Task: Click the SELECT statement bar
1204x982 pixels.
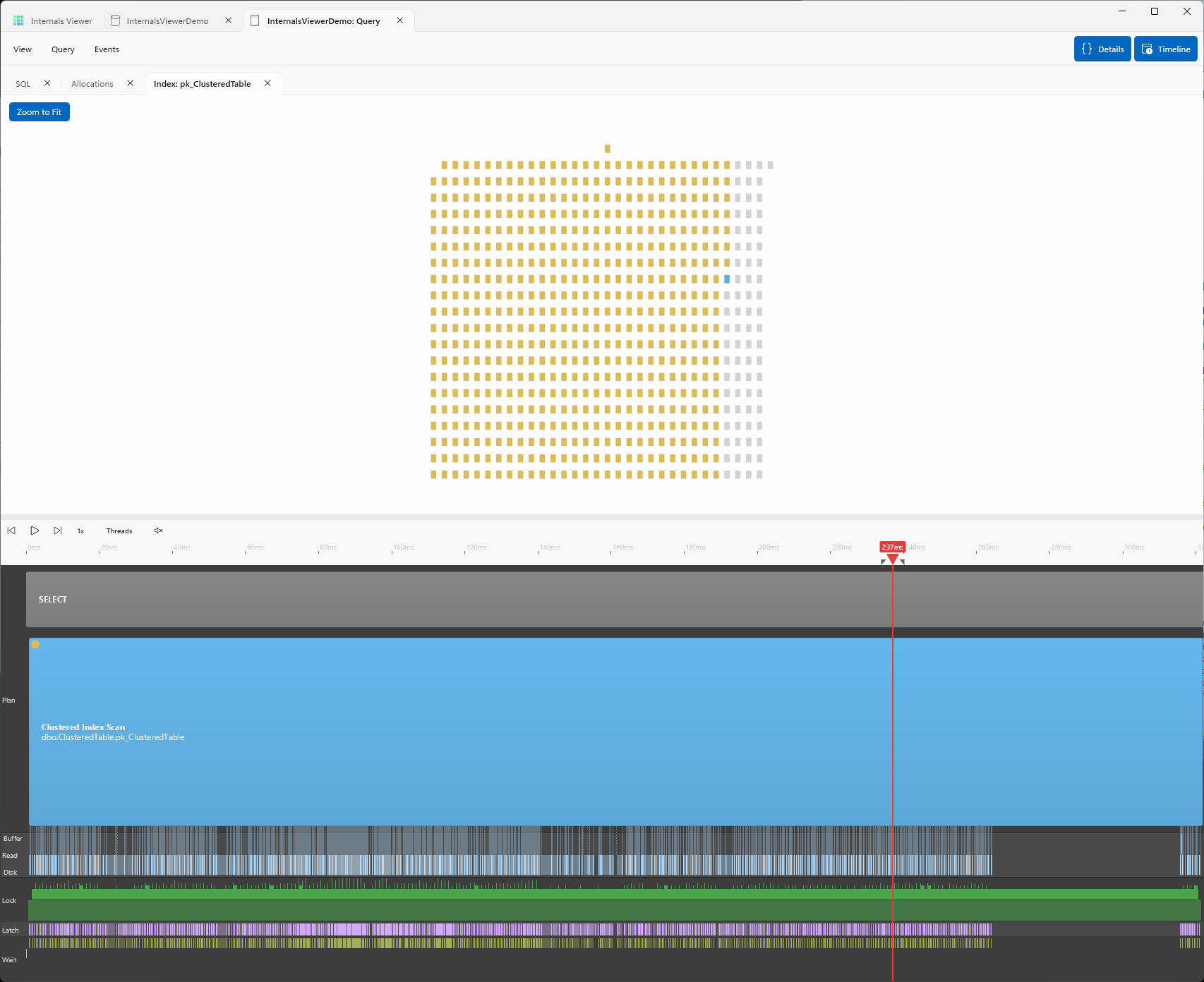Action: (615, 600)
